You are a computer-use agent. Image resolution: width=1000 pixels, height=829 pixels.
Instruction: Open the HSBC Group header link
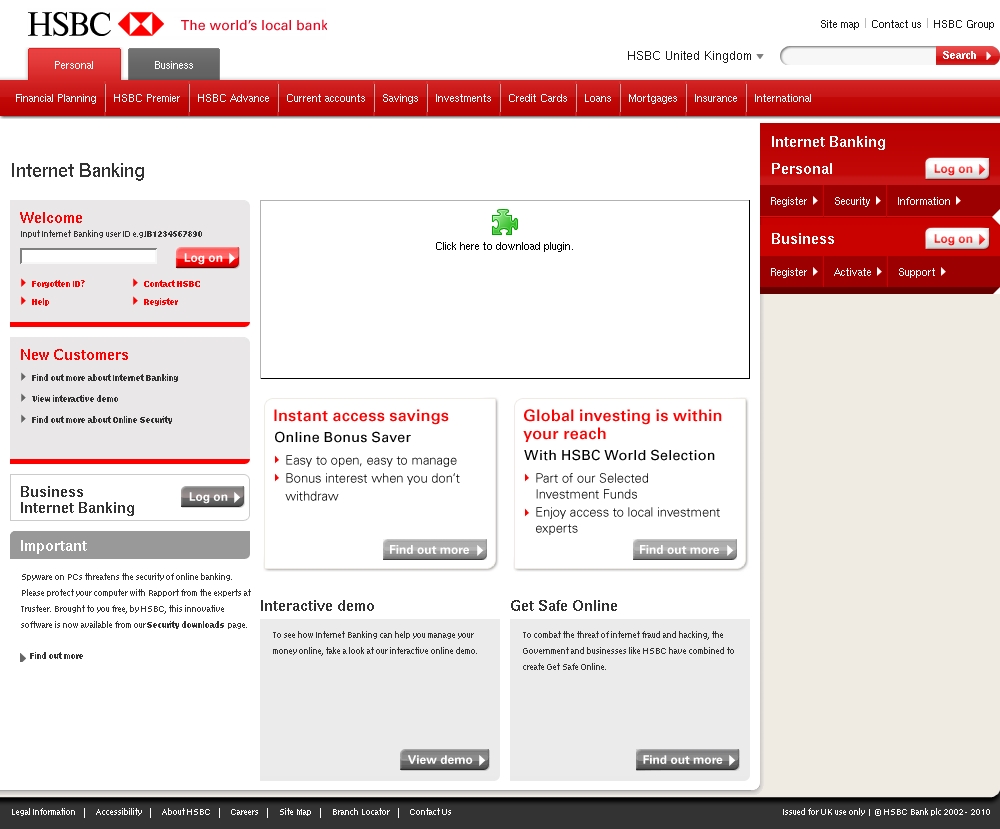click(963, 24)
